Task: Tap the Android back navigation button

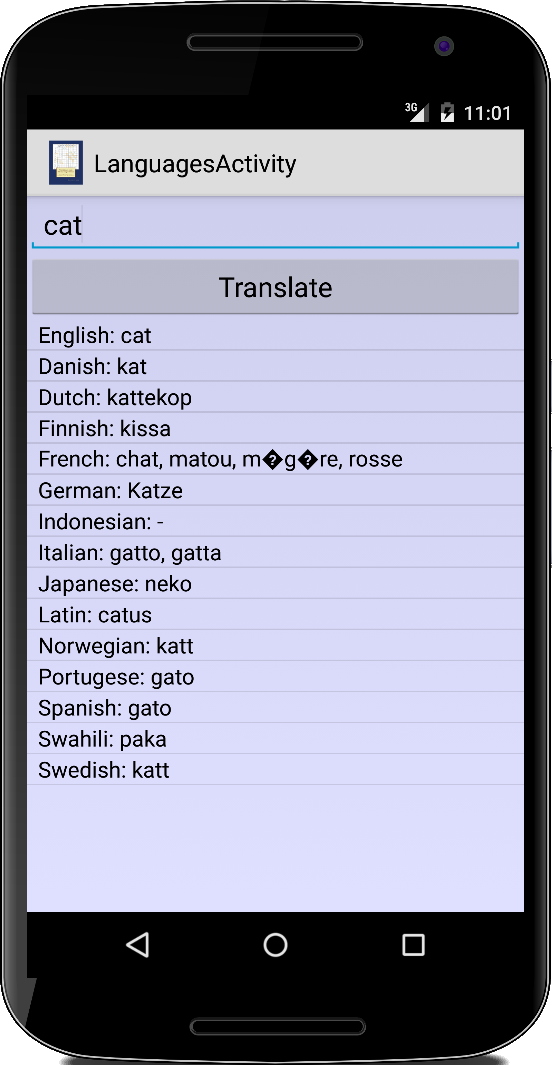Action: click(x=138, y=945)
